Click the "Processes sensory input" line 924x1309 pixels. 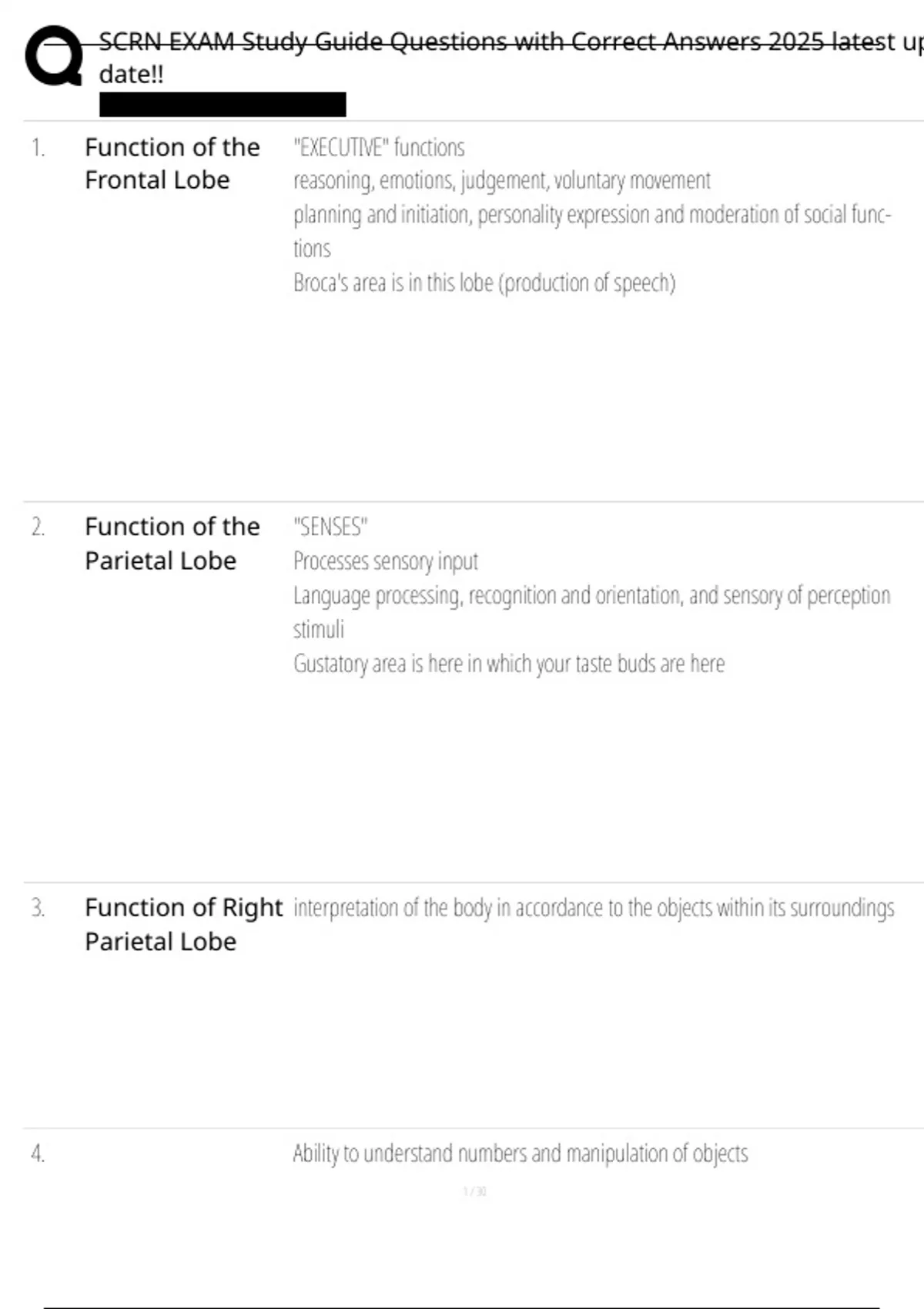385,561
